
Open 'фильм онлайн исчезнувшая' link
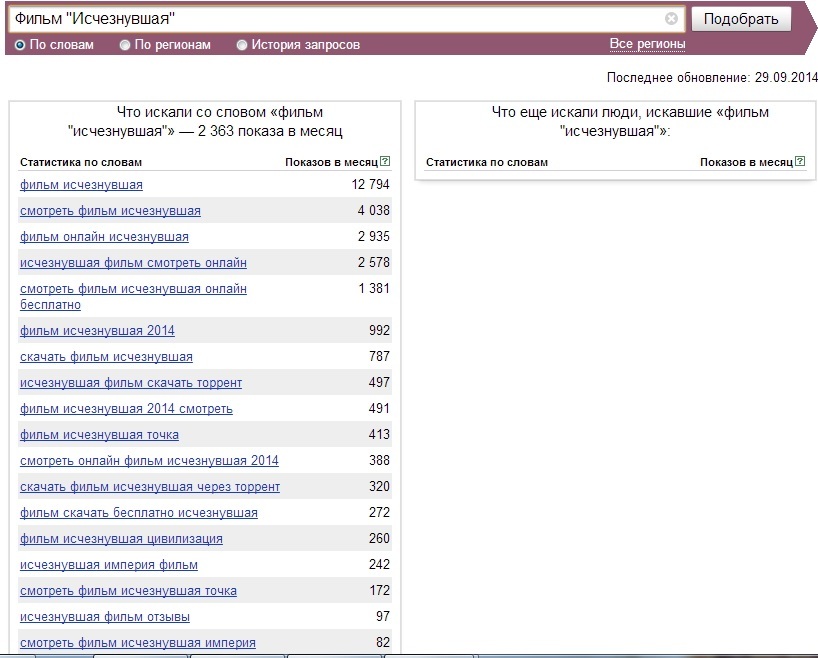pos(104,237)
